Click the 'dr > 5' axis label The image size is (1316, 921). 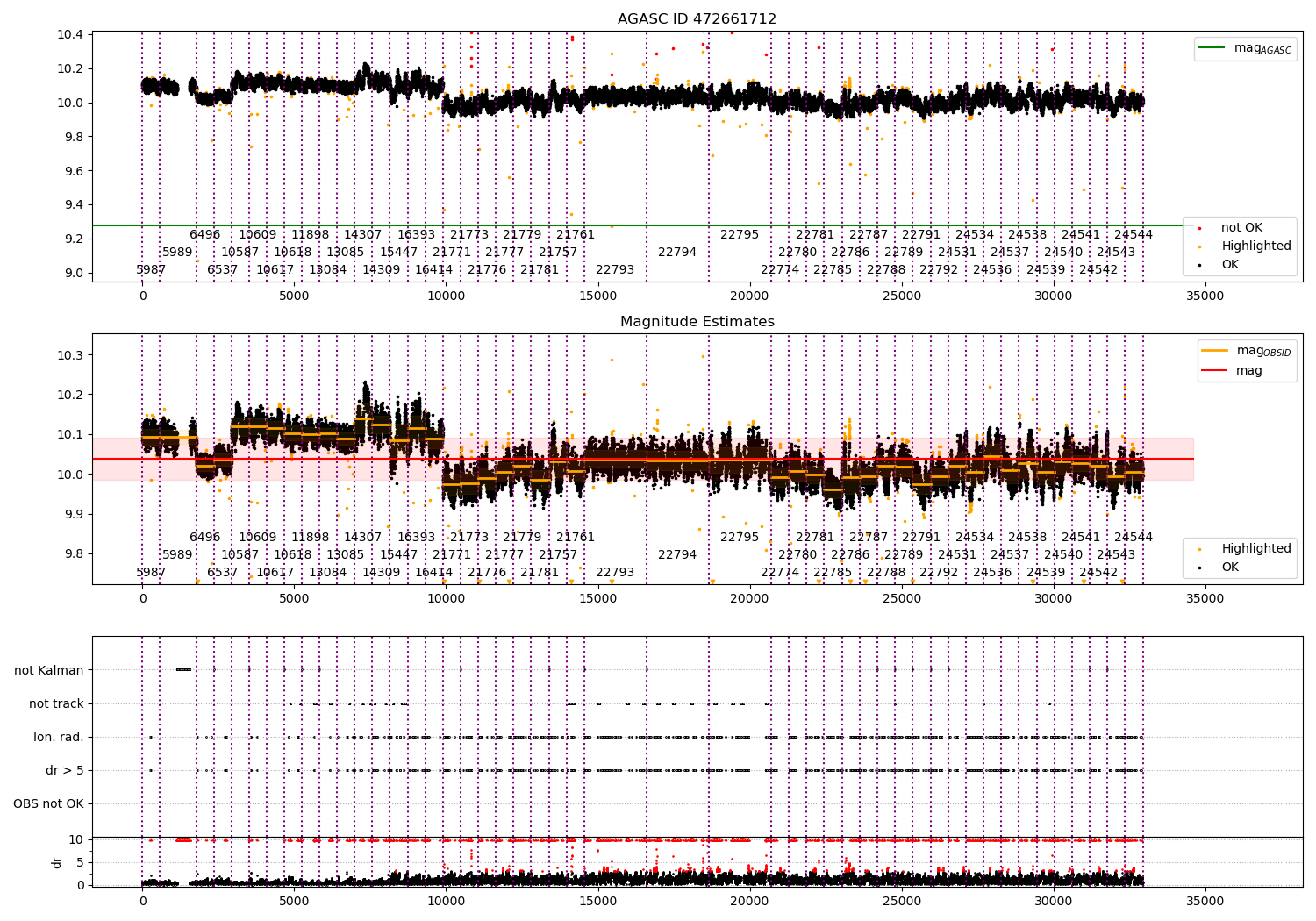[x=65, y=770]
